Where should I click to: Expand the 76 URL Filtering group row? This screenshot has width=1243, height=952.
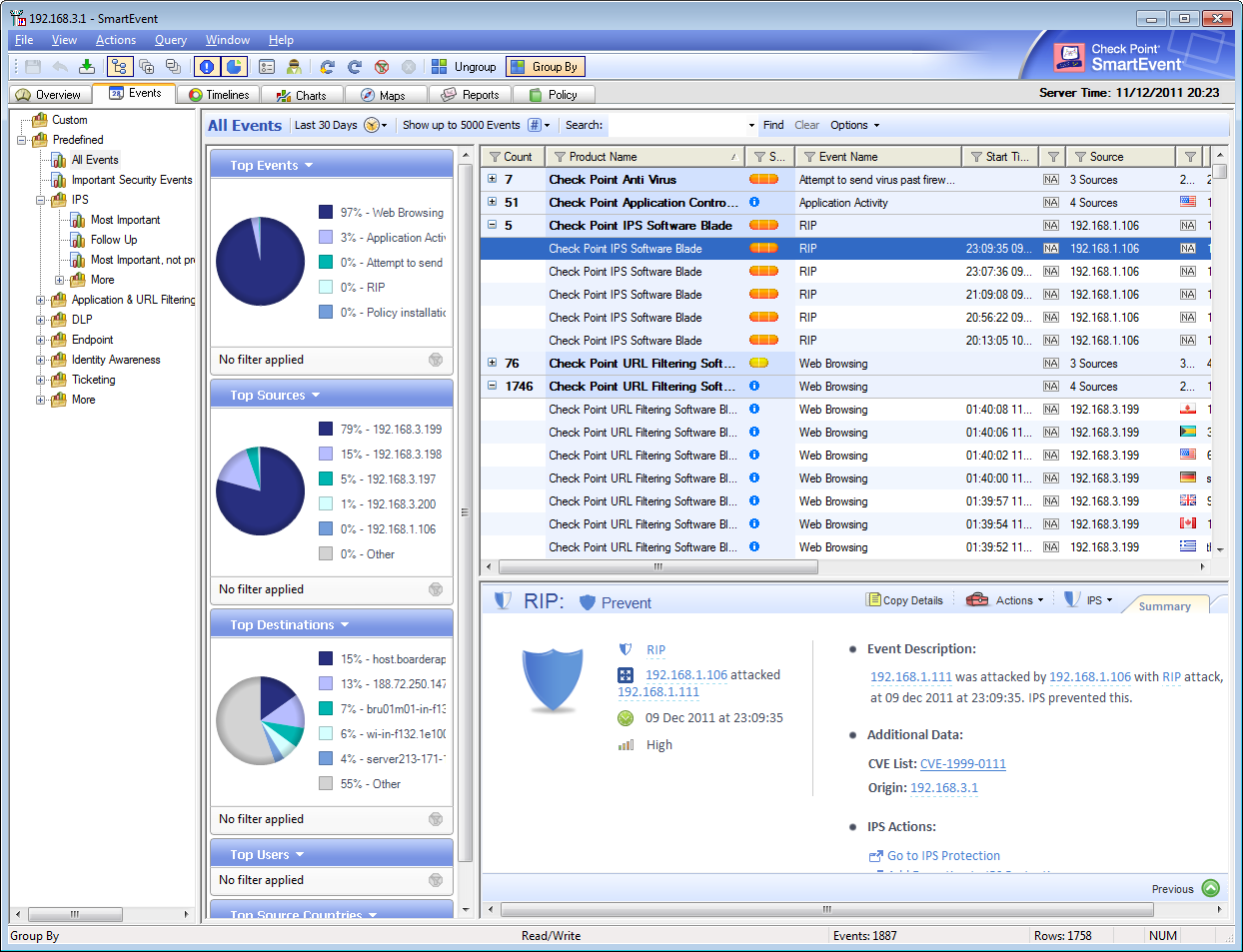[x=492, y=363]
